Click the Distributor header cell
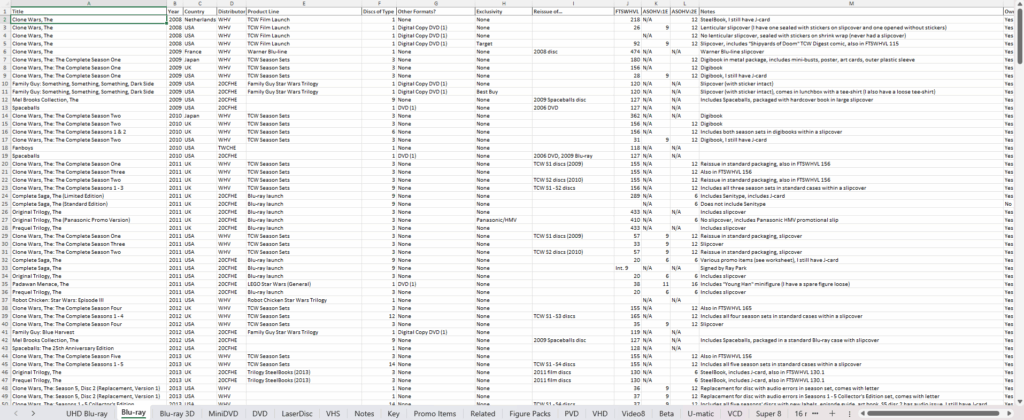 pyautogui.click(x=230, y=12)
